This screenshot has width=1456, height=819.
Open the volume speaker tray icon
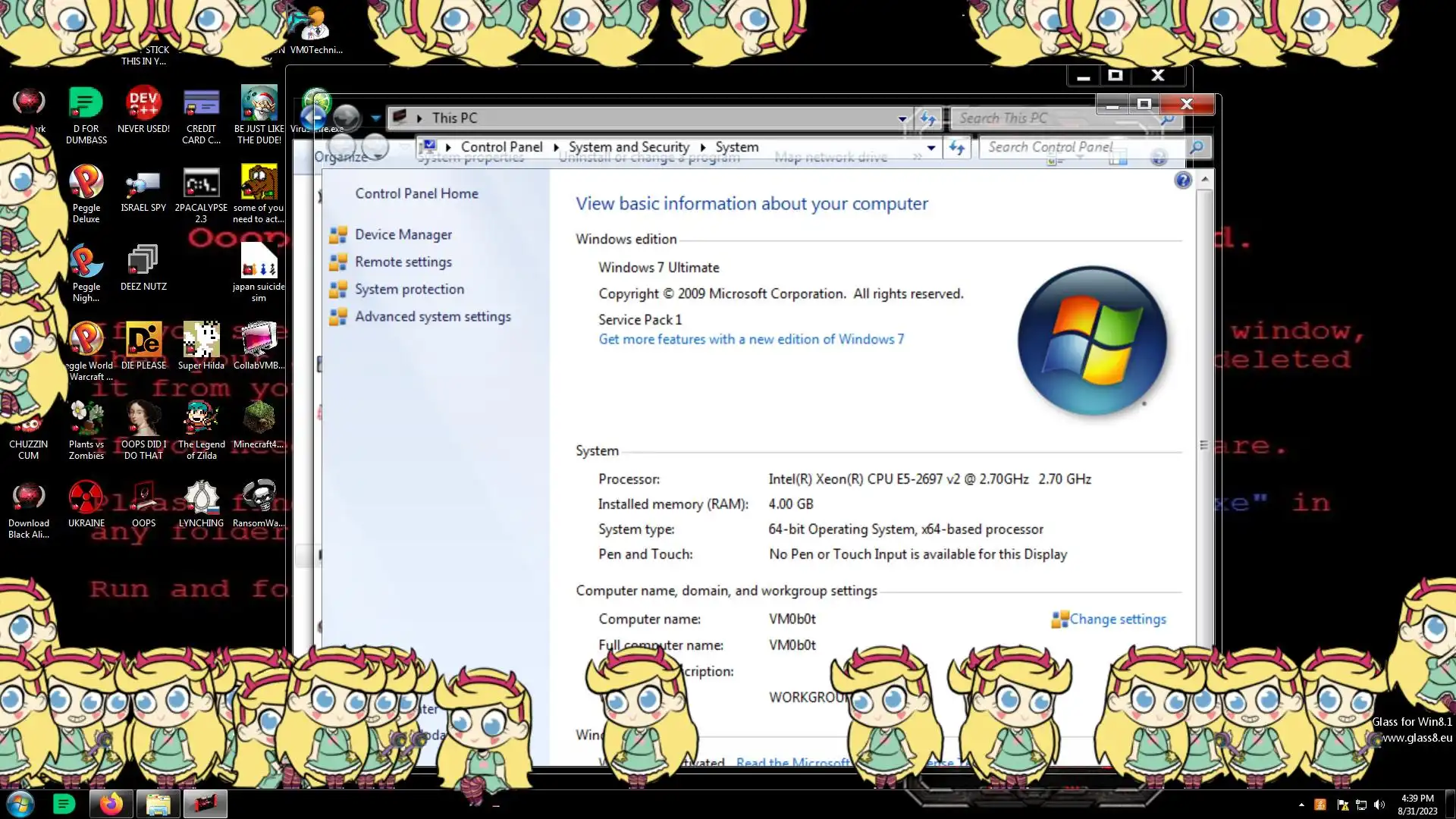1379,805
